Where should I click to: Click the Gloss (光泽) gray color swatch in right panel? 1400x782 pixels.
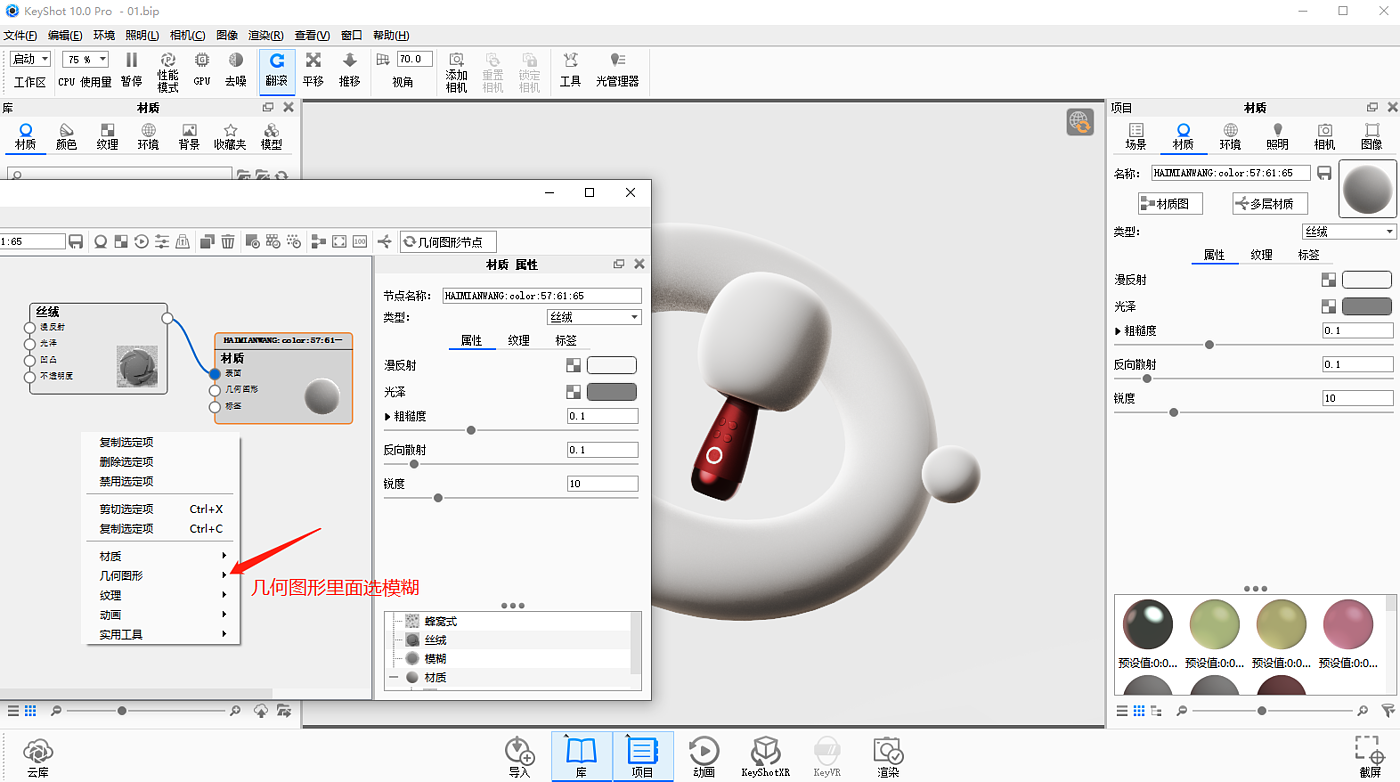pyautogui.click(x=1366, y=306)
